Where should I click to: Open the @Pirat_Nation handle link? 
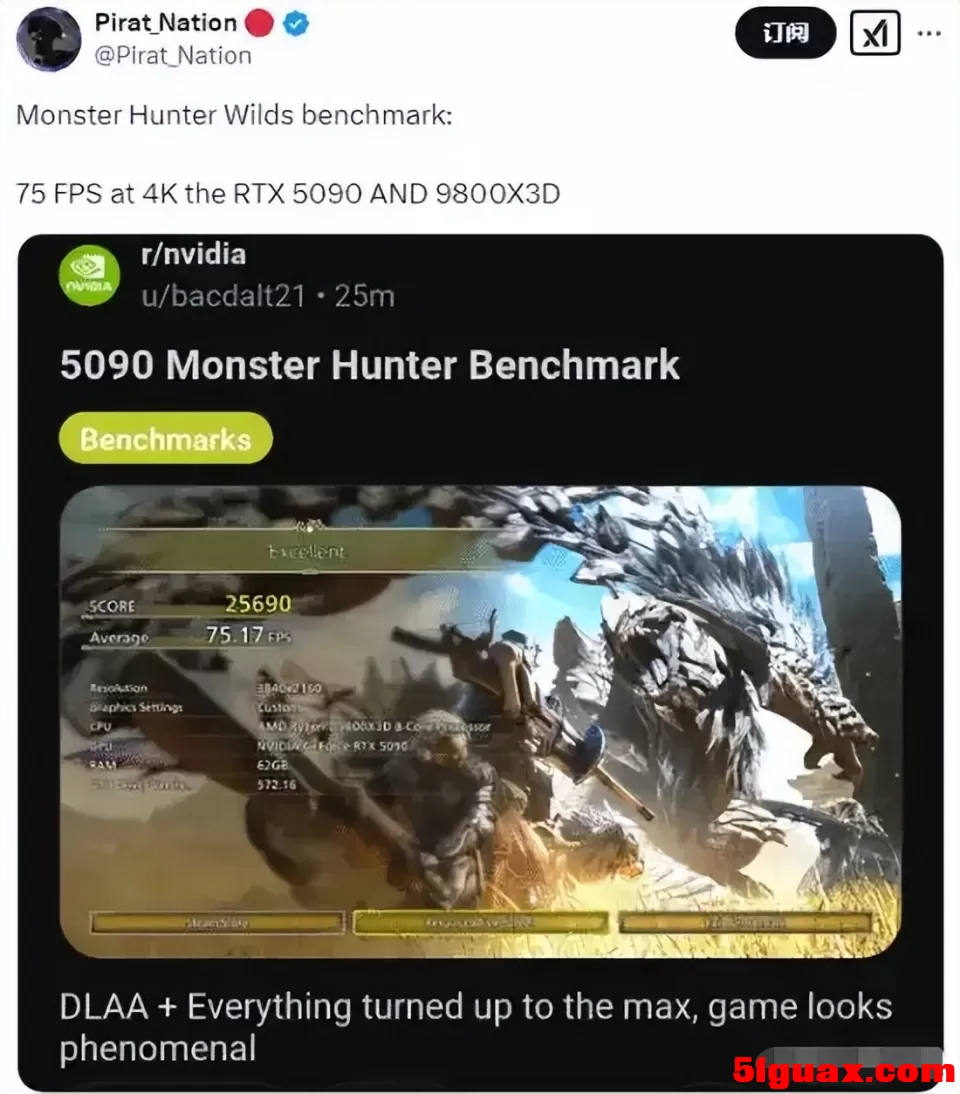pyautogui.click(x=172, y=55)
